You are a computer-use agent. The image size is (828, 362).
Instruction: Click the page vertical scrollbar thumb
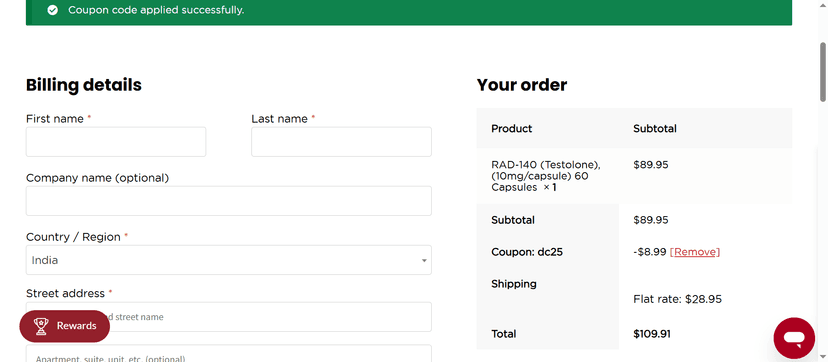(x=823, y=72)
